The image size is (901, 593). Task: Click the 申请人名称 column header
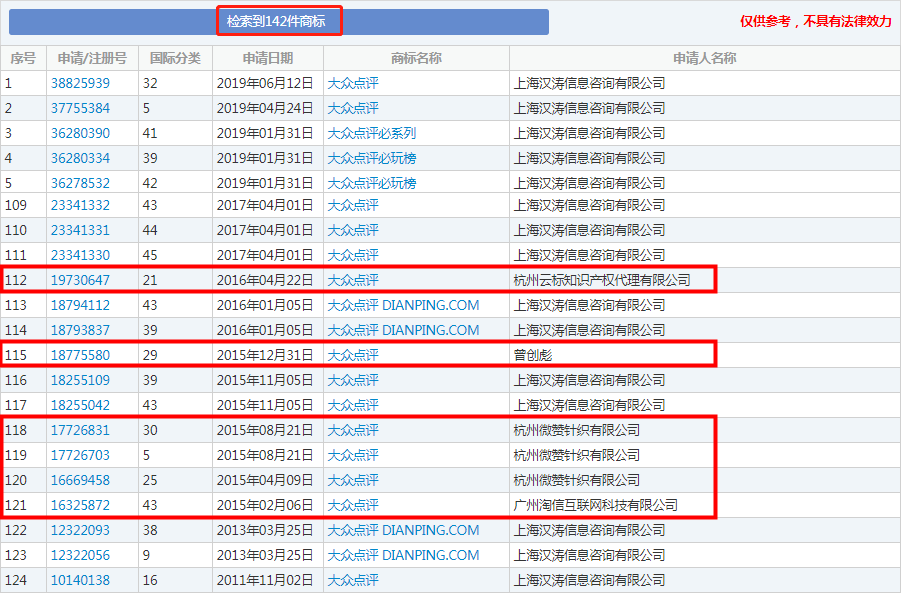pos(703,58)
